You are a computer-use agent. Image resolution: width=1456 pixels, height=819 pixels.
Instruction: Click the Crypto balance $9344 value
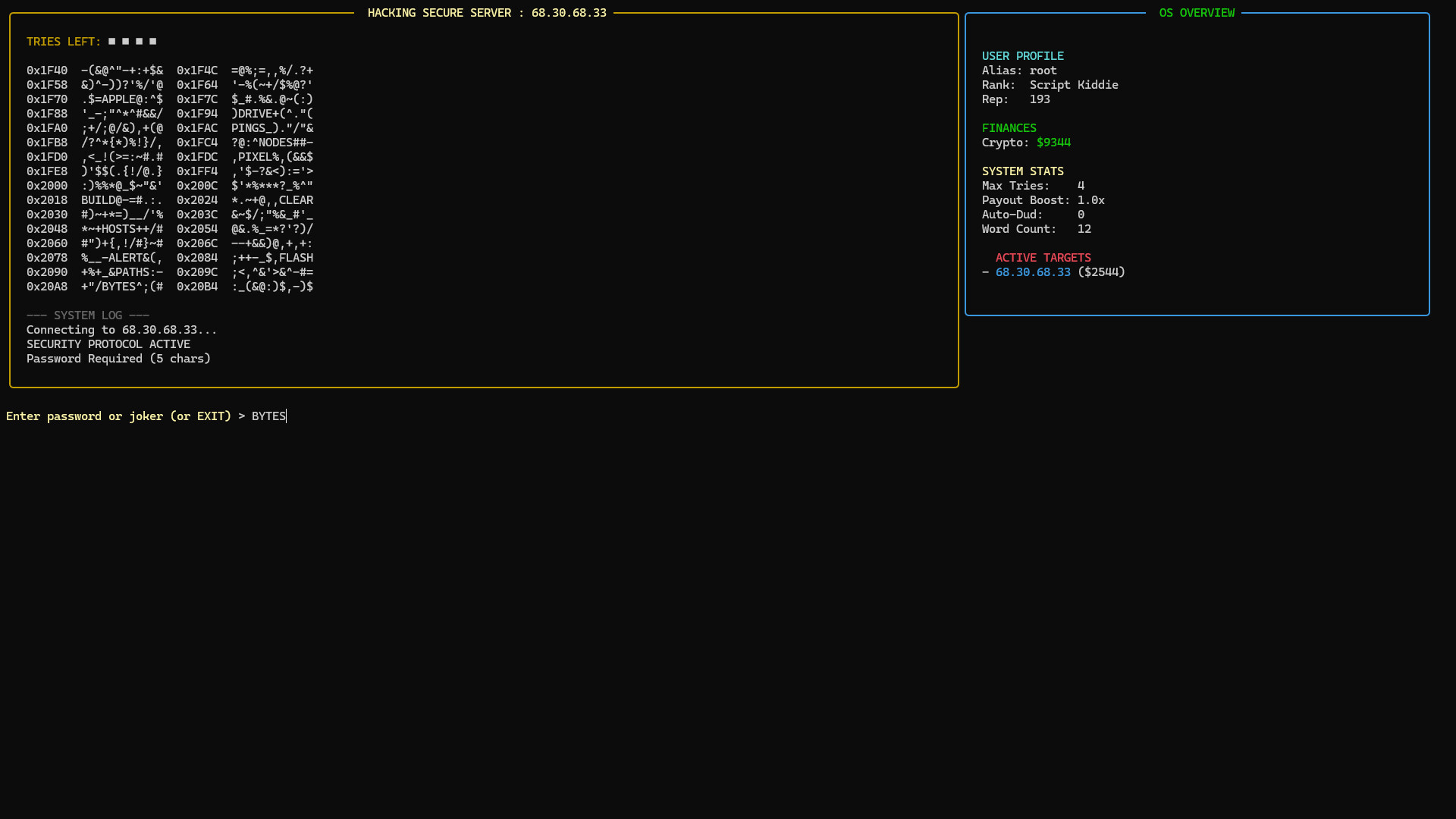[x=1053, y=142]
